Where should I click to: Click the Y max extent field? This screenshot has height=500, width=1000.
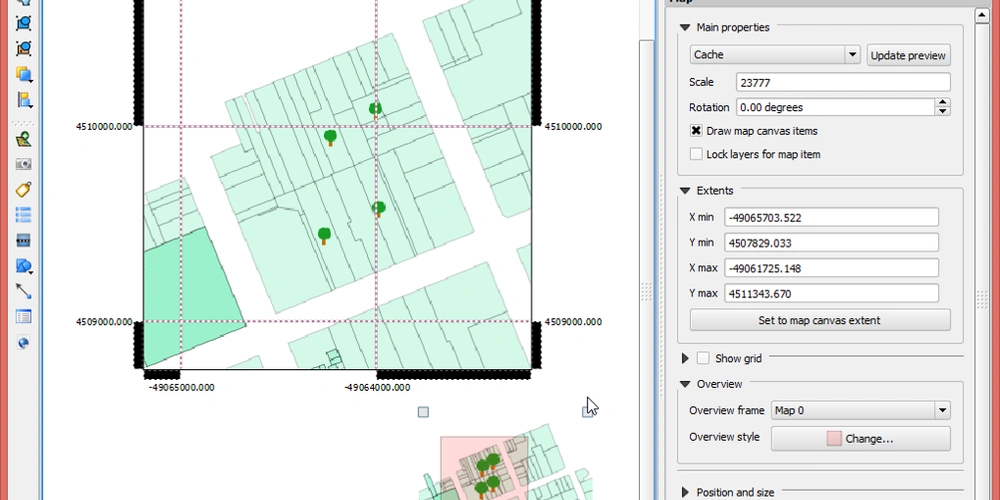[831, 294]
